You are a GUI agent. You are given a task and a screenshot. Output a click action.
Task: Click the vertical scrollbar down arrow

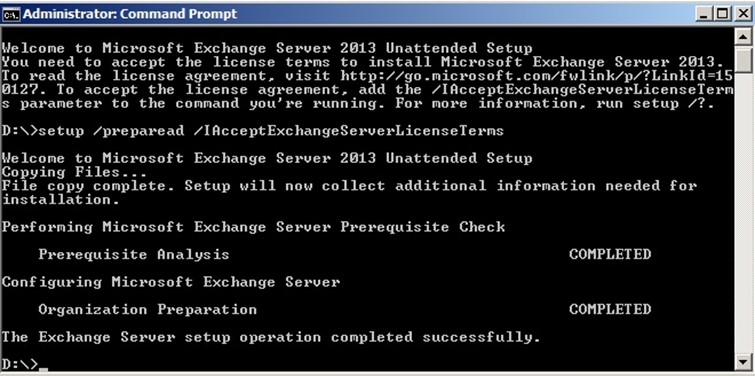(x=743, y=361)
